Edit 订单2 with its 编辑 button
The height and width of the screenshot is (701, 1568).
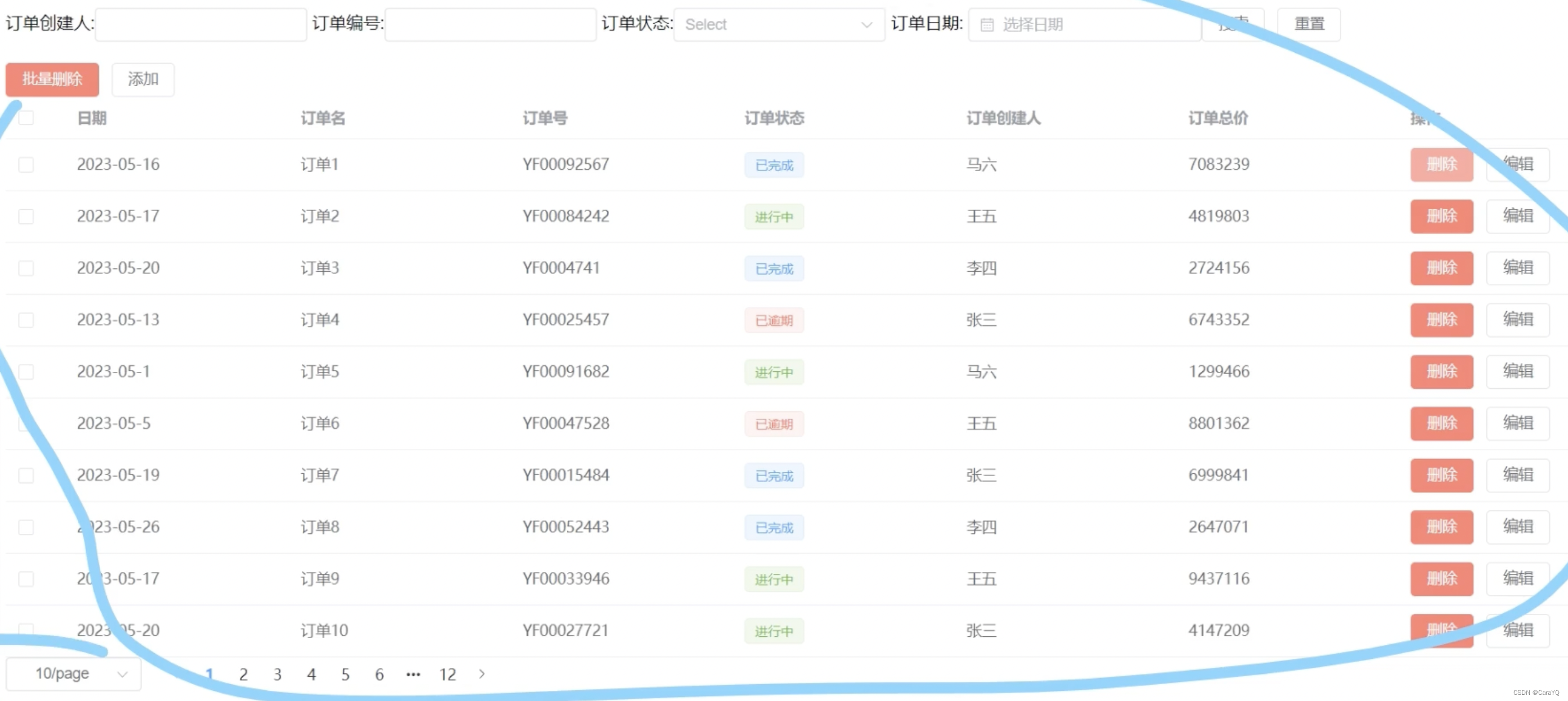pyautogui.click(x=1517, y=216)
